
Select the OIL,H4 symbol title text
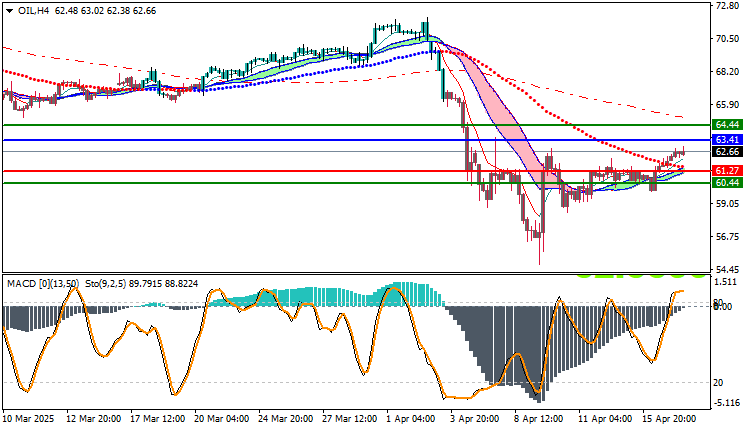coord(33,11)
